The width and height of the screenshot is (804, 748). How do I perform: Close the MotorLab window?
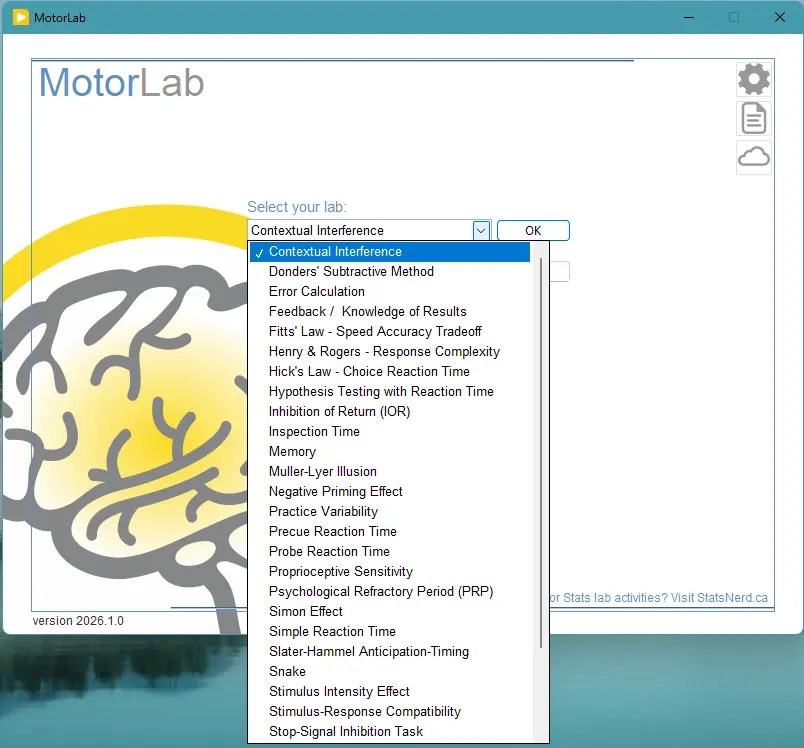[780, 17]
